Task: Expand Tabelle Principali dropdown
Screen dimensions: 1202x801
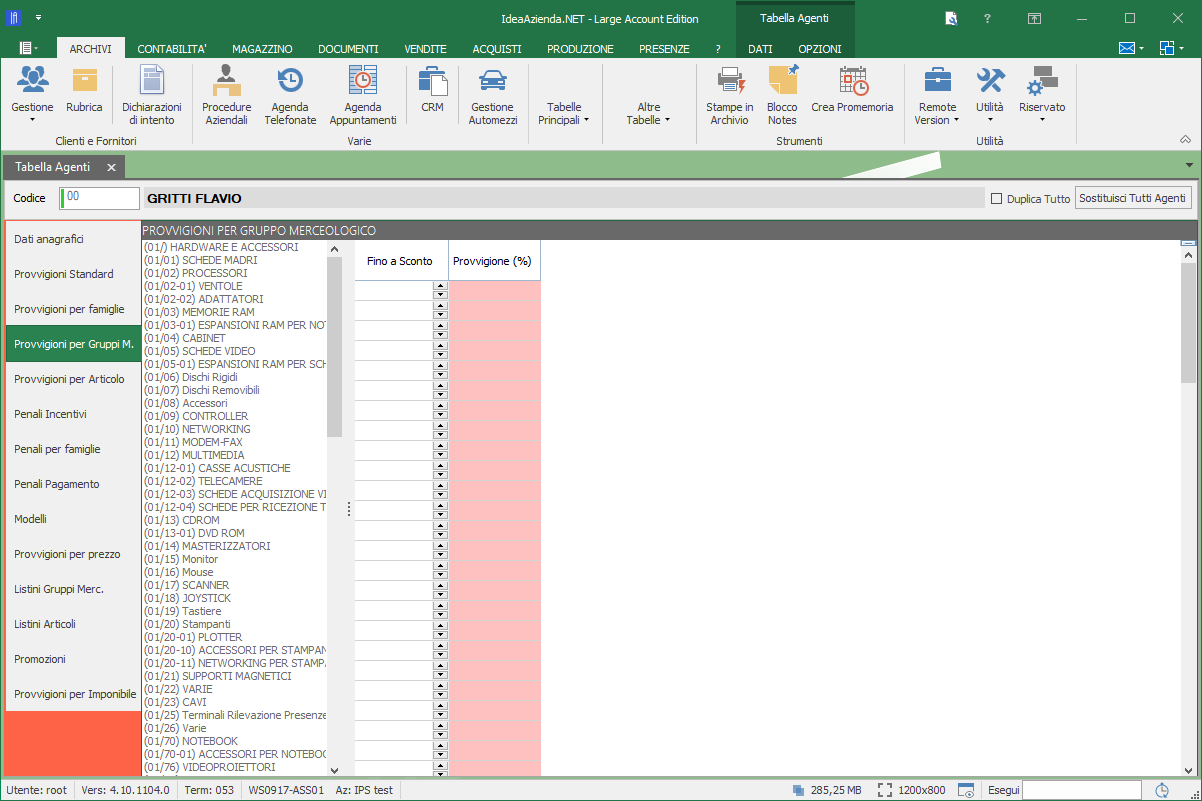Action: 564,113
